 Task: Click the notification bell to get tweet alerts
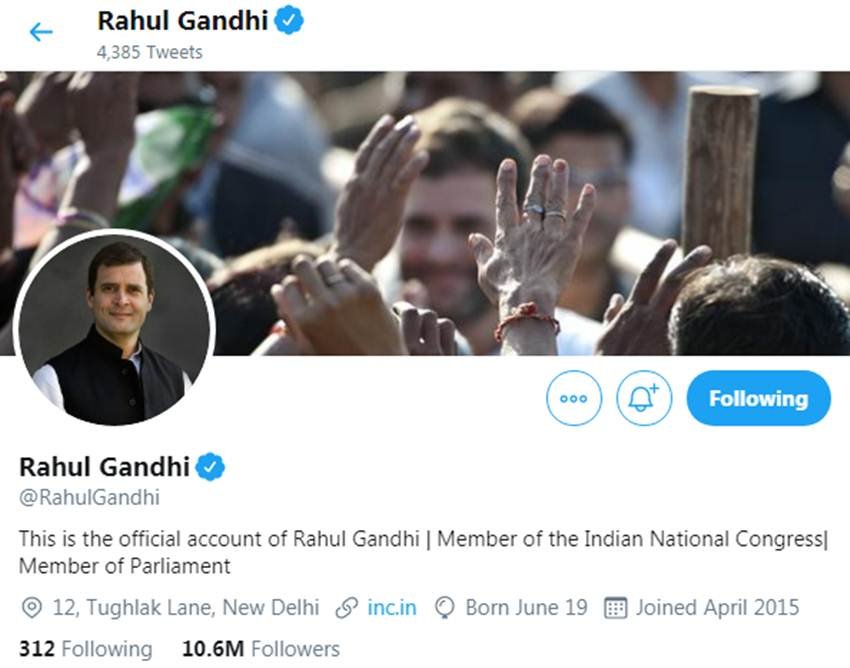point(643,397)
